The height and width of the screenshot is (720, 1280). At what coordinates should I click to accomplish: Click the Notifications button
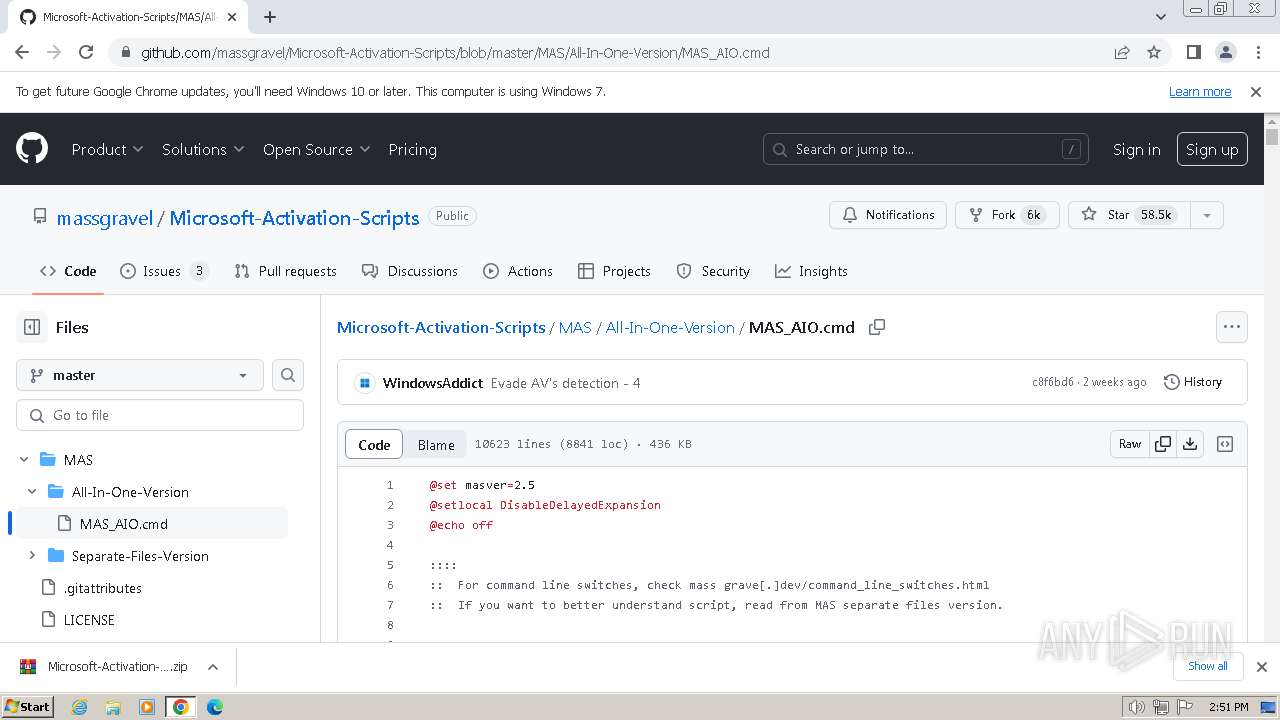click(888, 215)
